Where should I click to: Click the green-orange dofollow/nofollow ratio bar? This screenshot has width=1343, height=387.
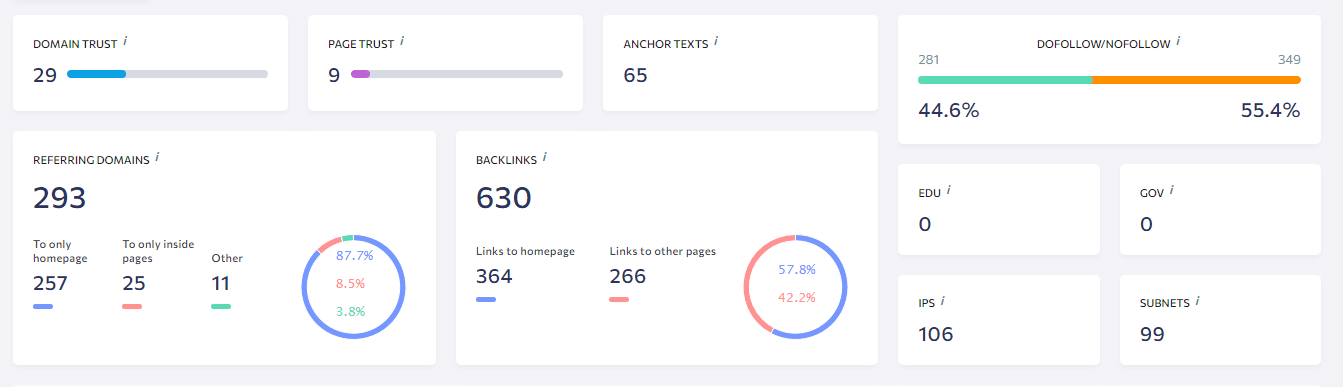pyautogui.click(x=1109, y=80)
